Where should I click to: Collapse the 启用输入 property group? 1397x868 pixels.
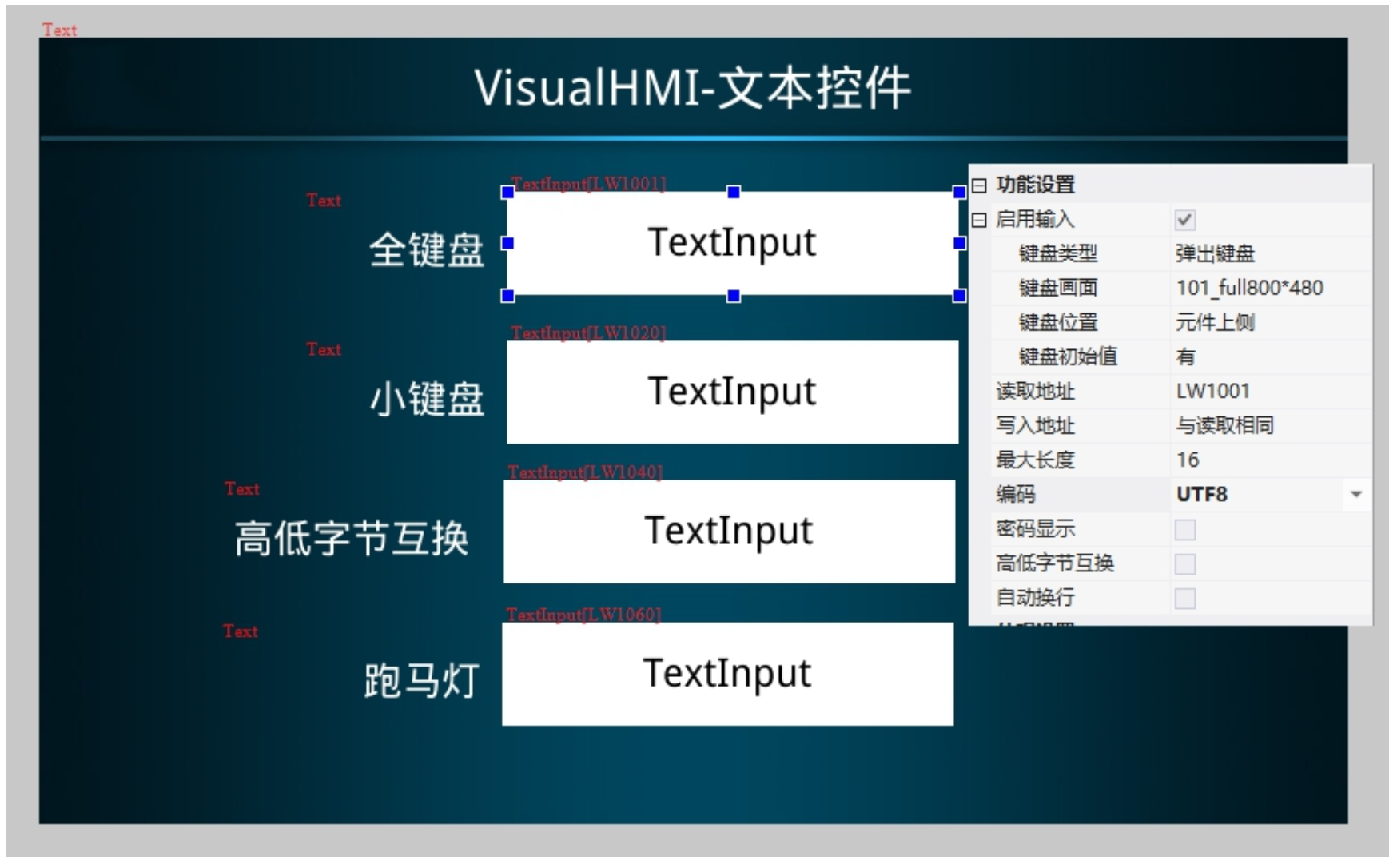[x=980, y=221]
